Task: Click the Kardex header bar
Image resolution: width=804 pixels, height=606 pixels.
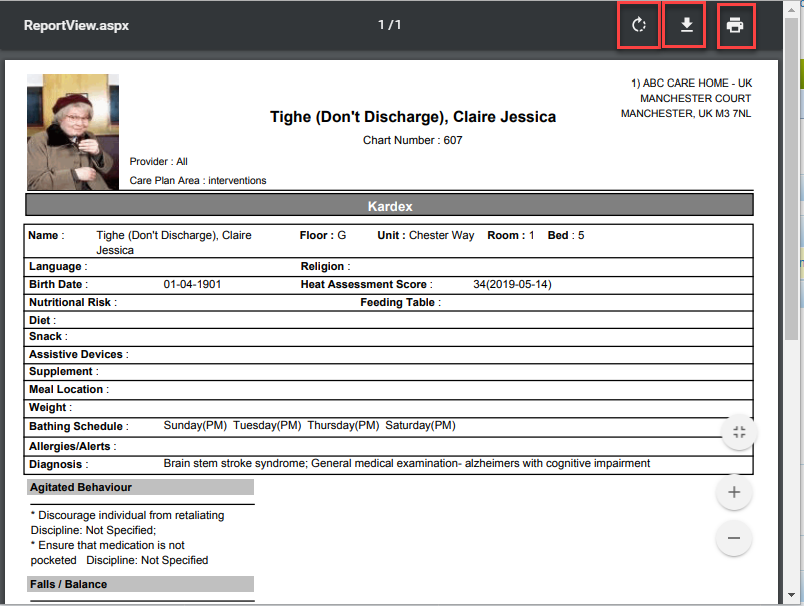Action: (x=389, y=206)
